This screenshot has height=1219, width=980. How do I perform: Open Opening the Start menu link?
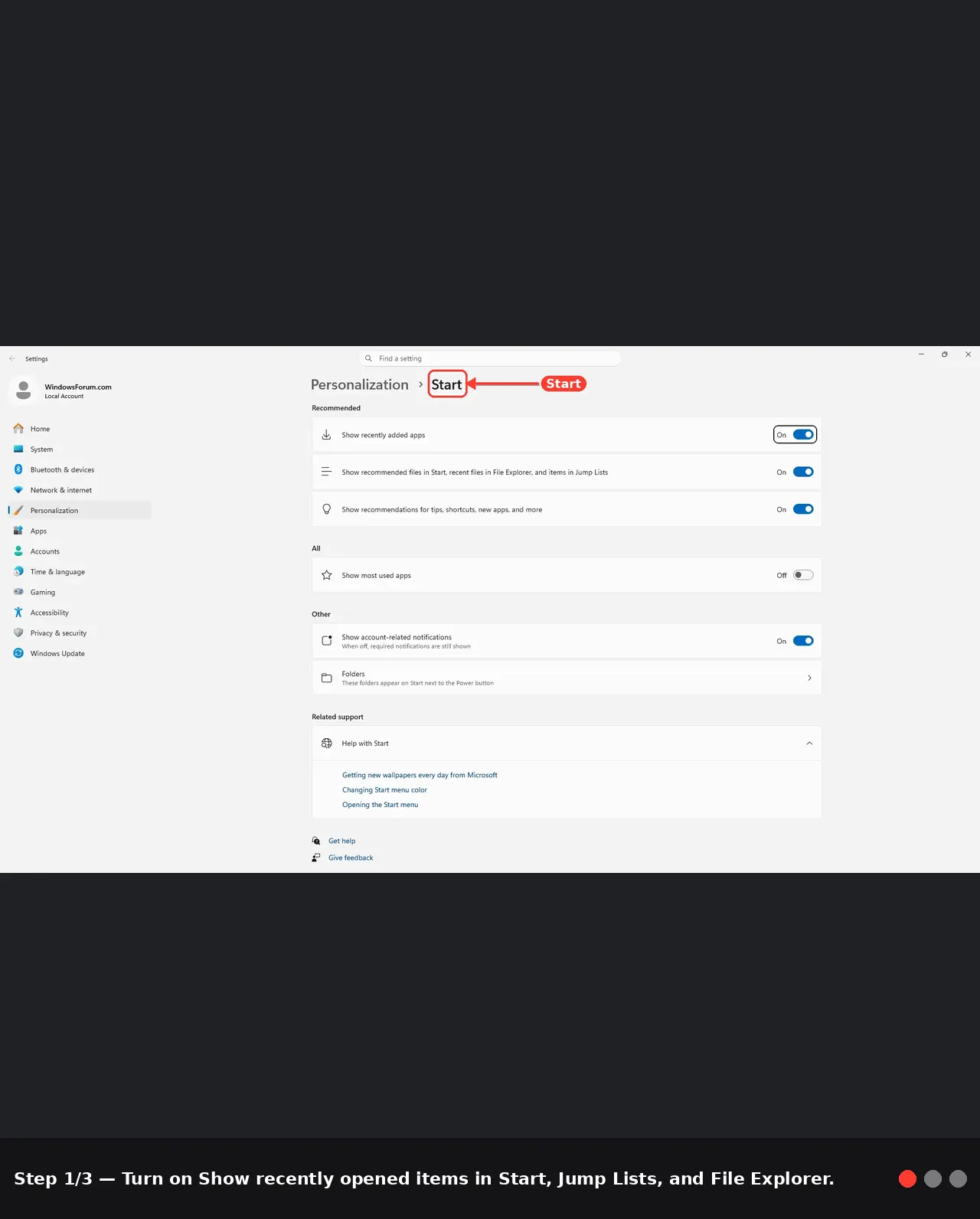tap(380, 805)
